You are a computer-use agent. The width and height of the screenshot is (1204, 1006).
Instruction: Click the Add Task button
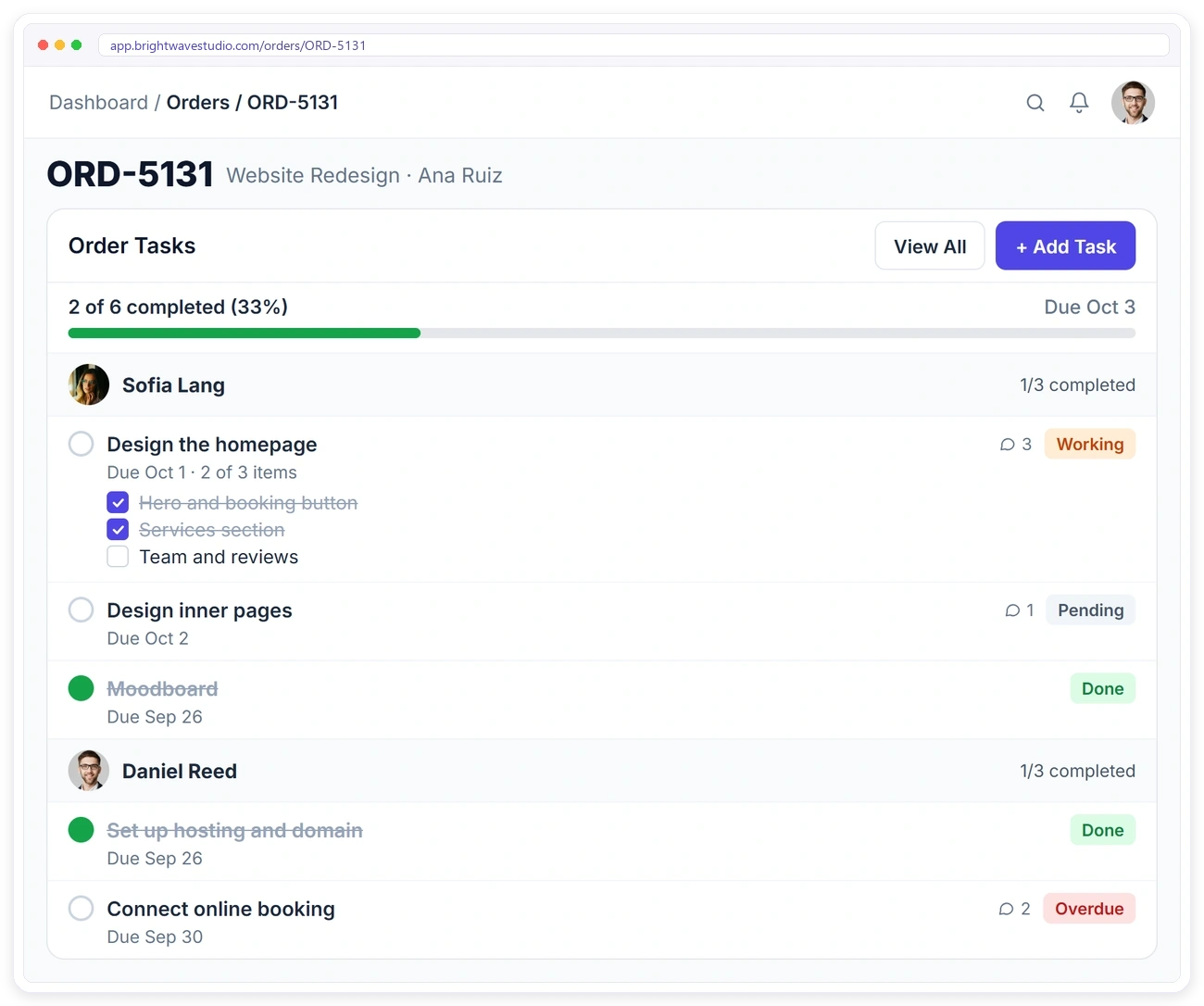click(x=1065, y=246)
